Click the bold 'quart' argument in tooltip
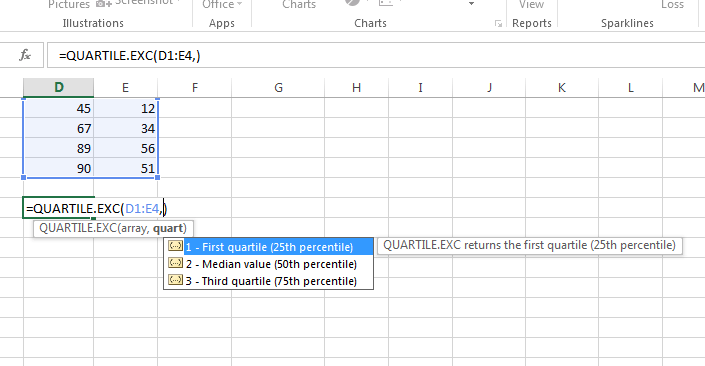This screenshot has width=705, height=366. click(168, 228)
